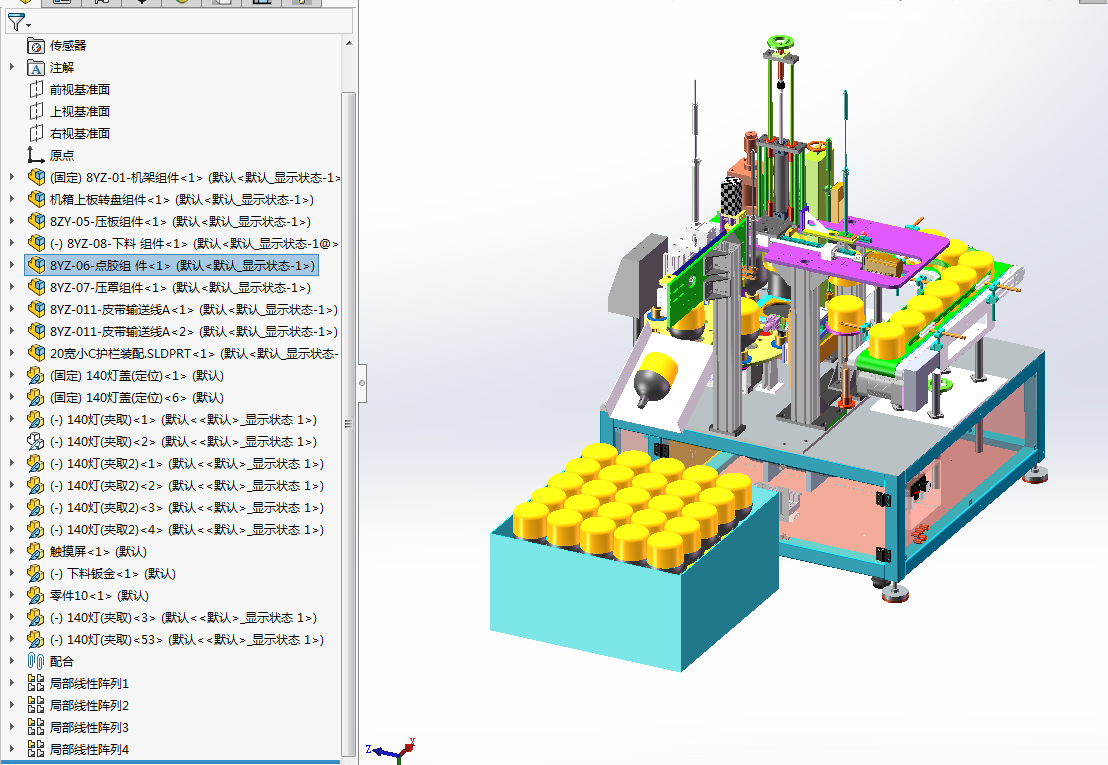1108x765 pixels.
Task: Click the feature tree vertical scrollbar thumb
Action: [x=348, y=424]
